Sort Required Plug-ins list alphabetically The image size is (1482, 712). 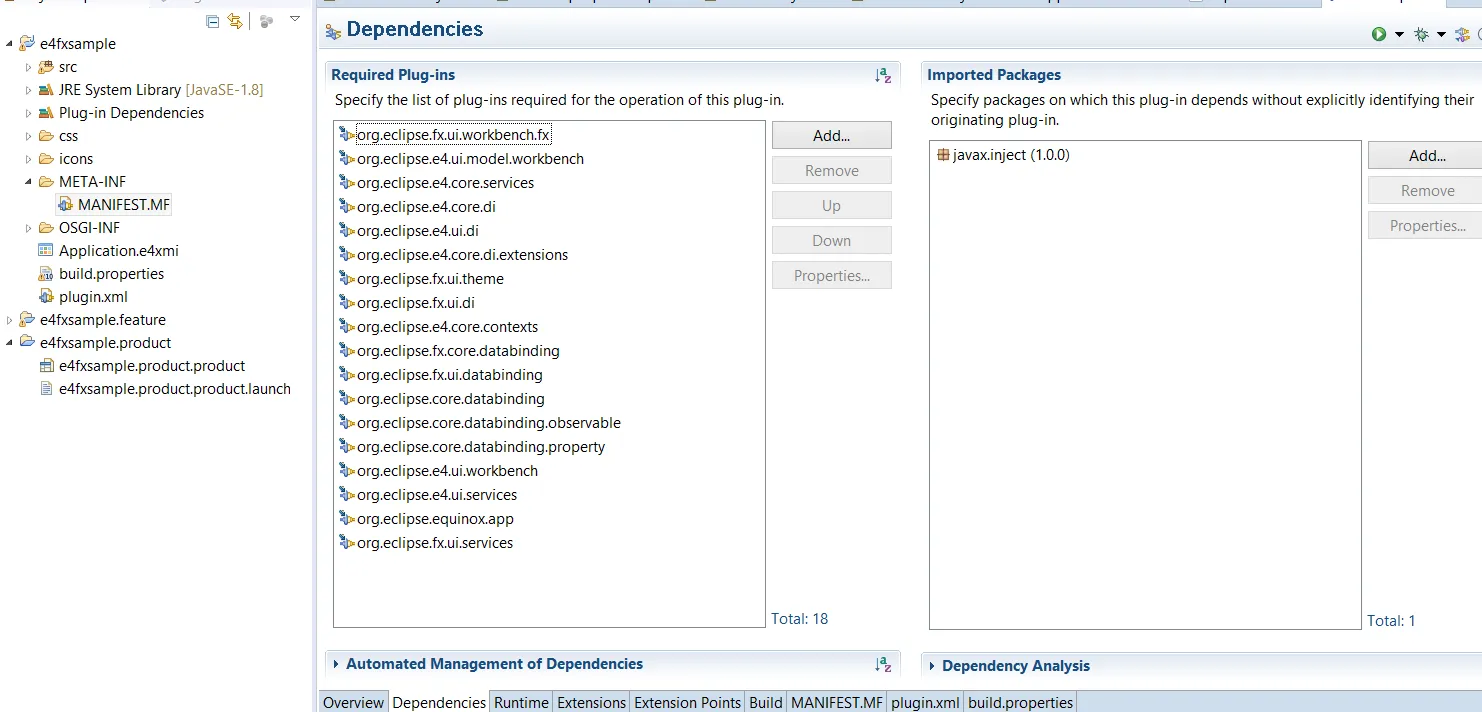(x=883, y=75)
